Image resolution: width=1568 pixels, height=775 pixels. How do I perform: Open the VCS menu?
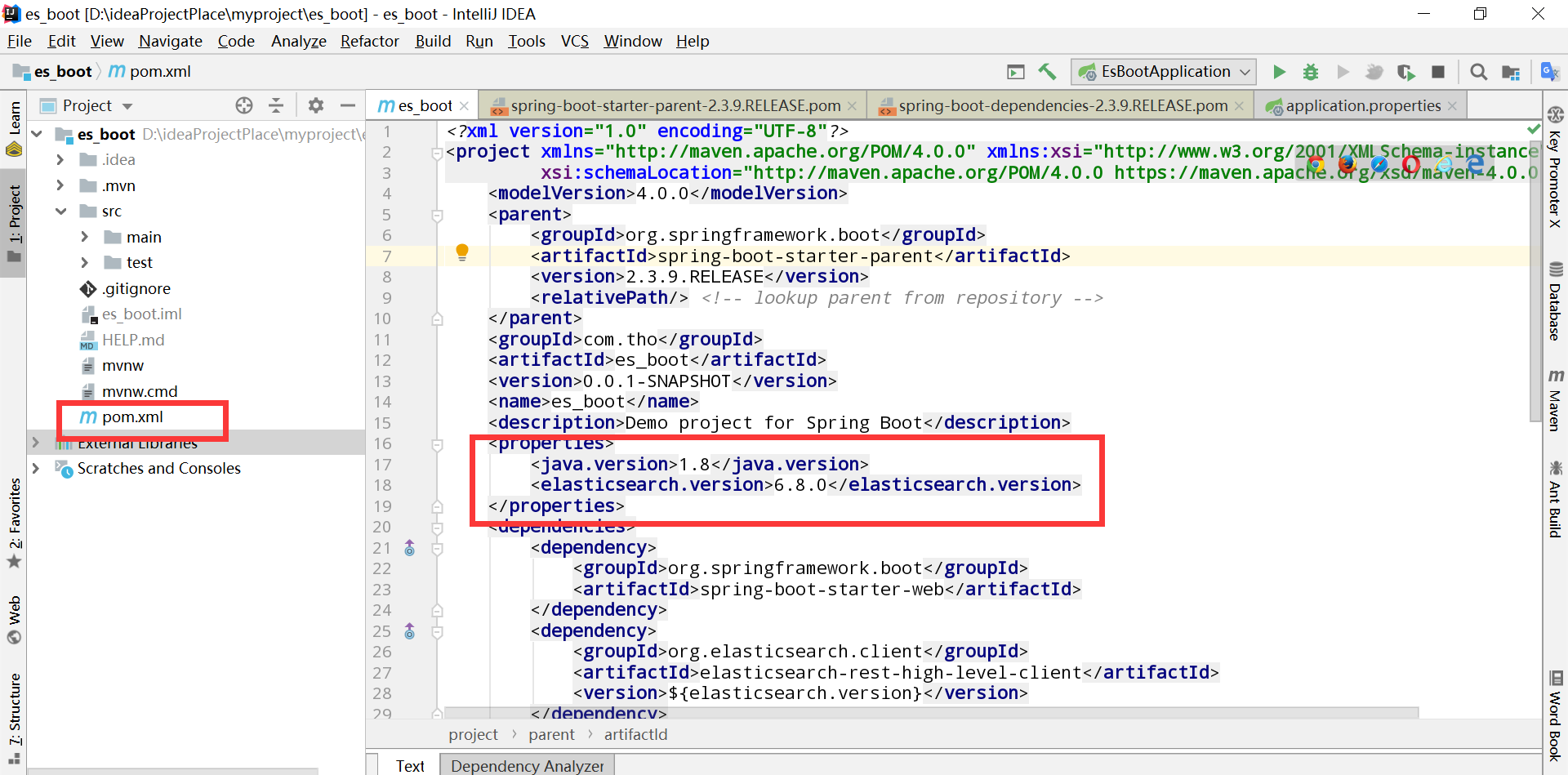point(575,41)
